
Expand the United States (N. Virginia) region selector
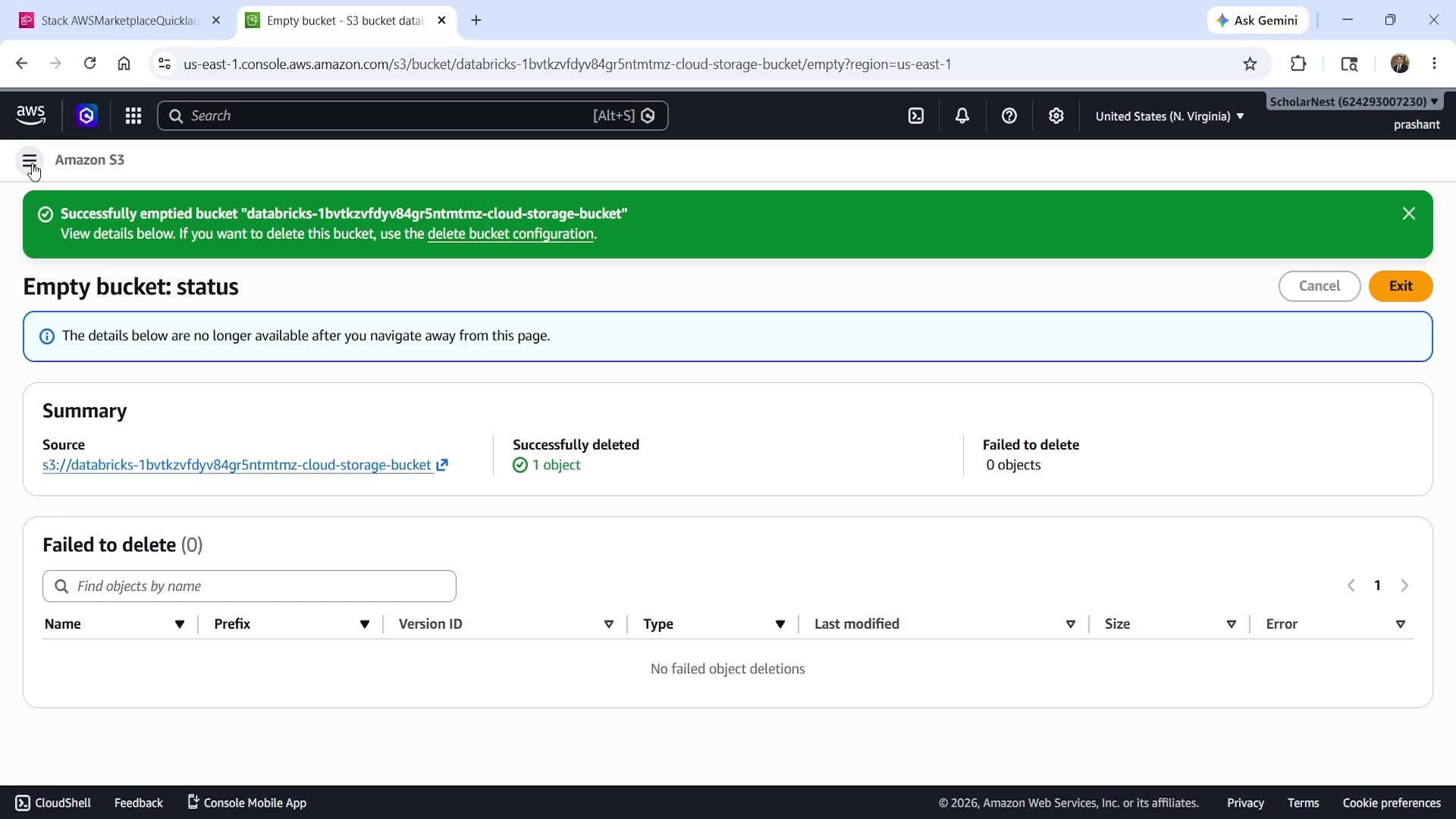click(x=1169, y=116)
